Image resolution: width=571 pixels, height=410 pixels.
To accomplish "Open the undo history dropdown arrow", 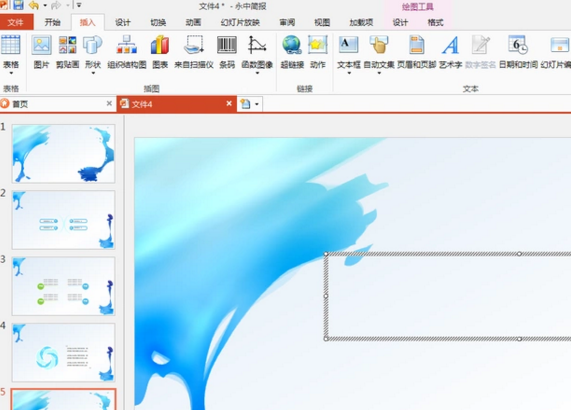I will point(45,5).
